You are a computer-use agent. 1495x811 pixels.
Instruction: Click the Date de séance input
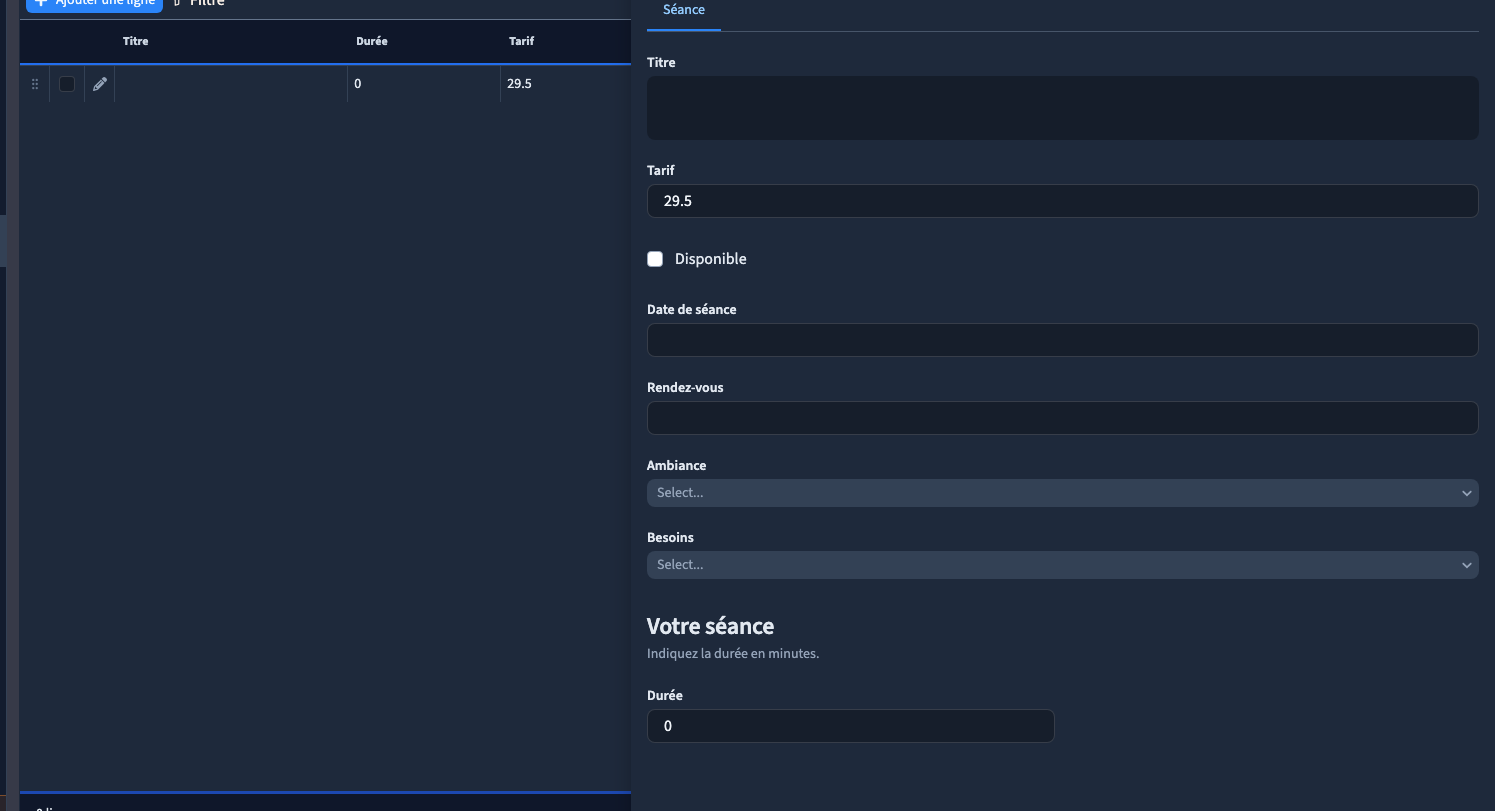coord(1062,340)
